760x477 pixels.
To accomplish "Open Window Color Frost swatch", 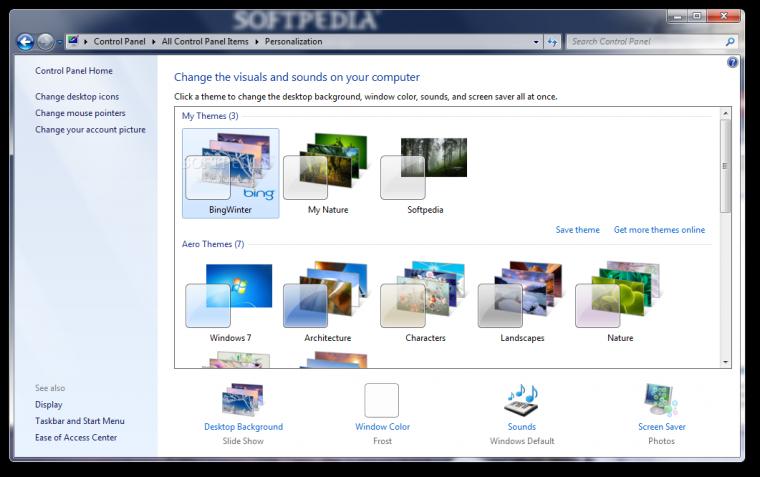I will click(x=381, y=400).
